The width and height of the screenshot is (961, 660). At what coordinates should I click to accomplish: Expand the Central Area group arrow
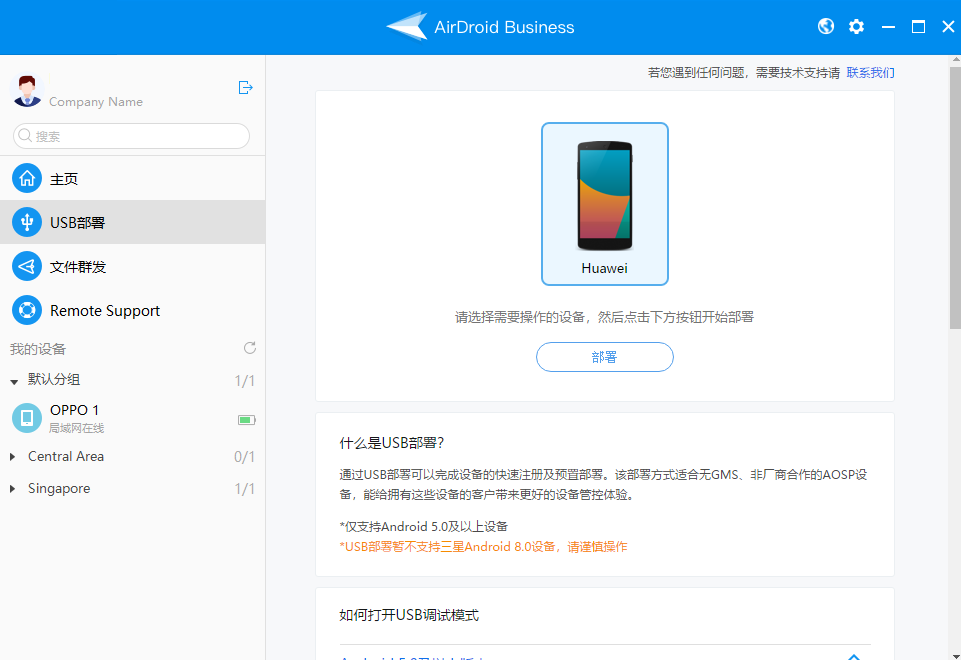[x=12, y=457]
